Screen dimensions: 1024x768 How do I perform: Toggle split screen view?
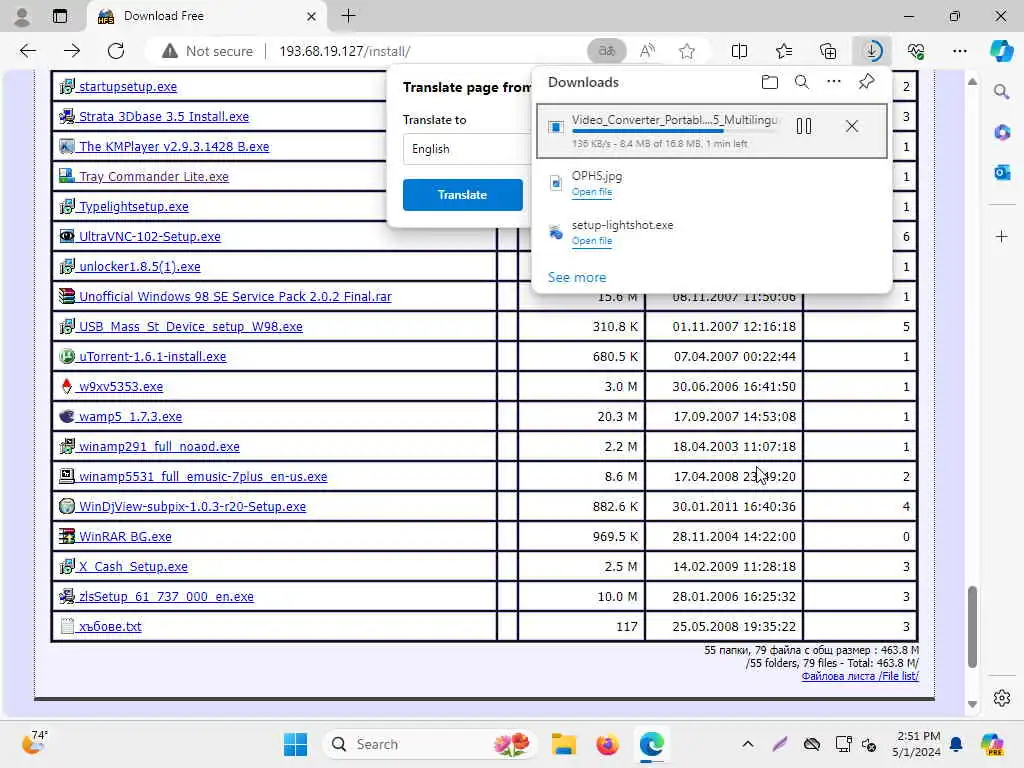pyautogui.click(x=739, y=51)
